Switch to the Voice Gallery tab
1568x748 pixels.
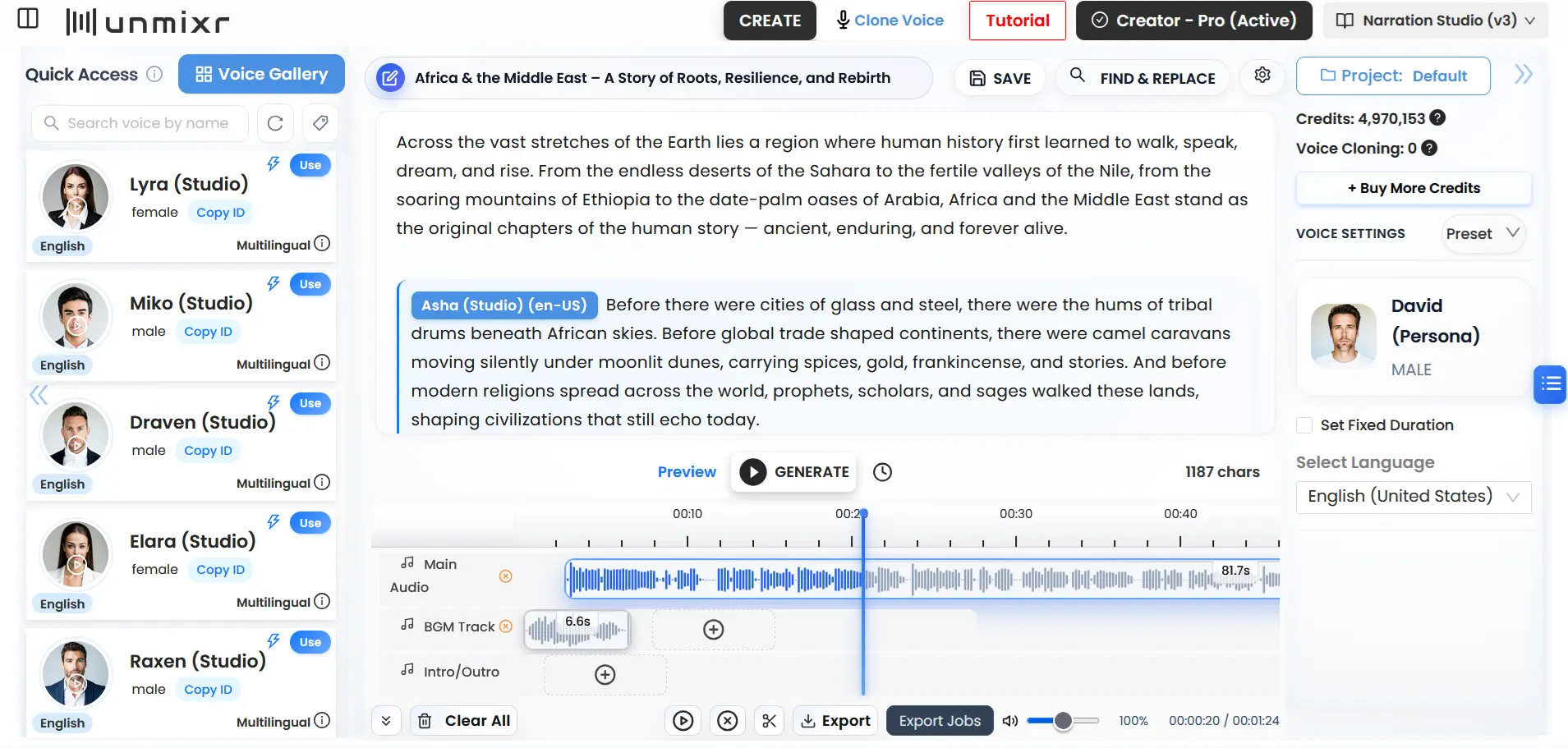(x=260, y=73)
